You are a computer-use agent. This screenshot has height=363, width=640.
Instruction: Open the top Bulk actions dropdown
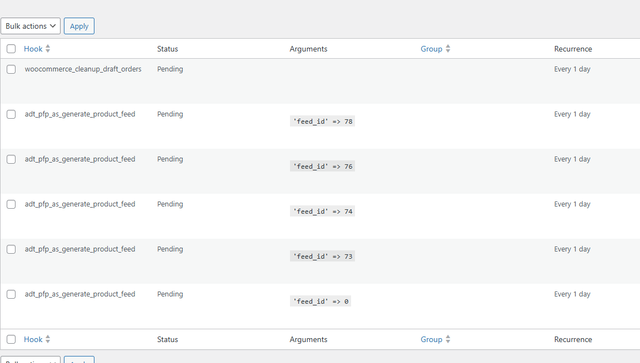coord(31,26)
